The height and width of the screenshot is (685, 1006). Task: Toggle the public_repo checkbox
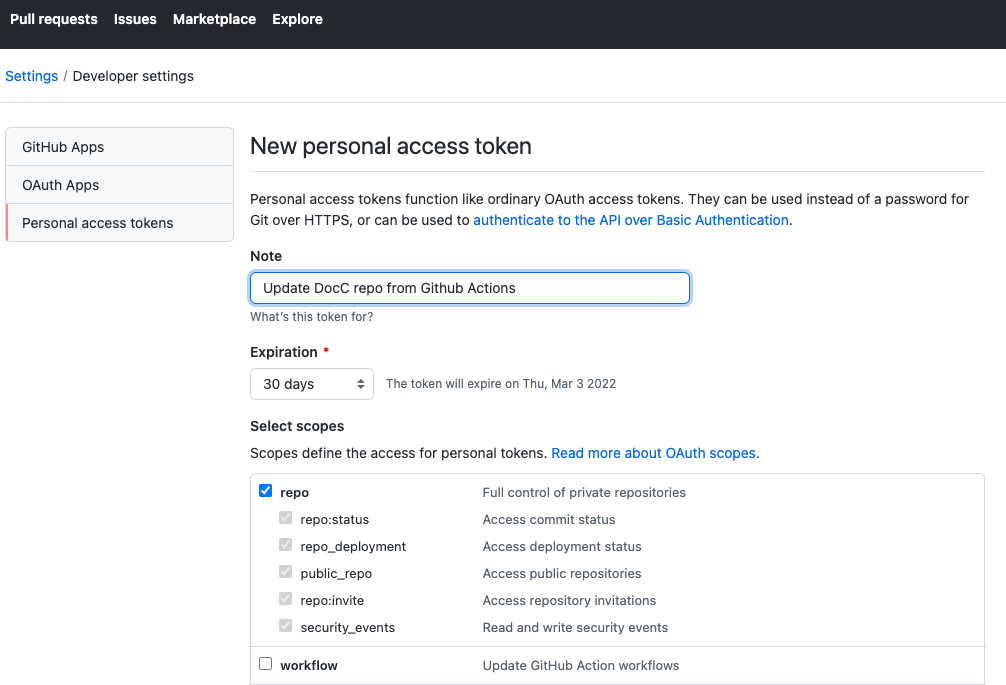[286, 571]
